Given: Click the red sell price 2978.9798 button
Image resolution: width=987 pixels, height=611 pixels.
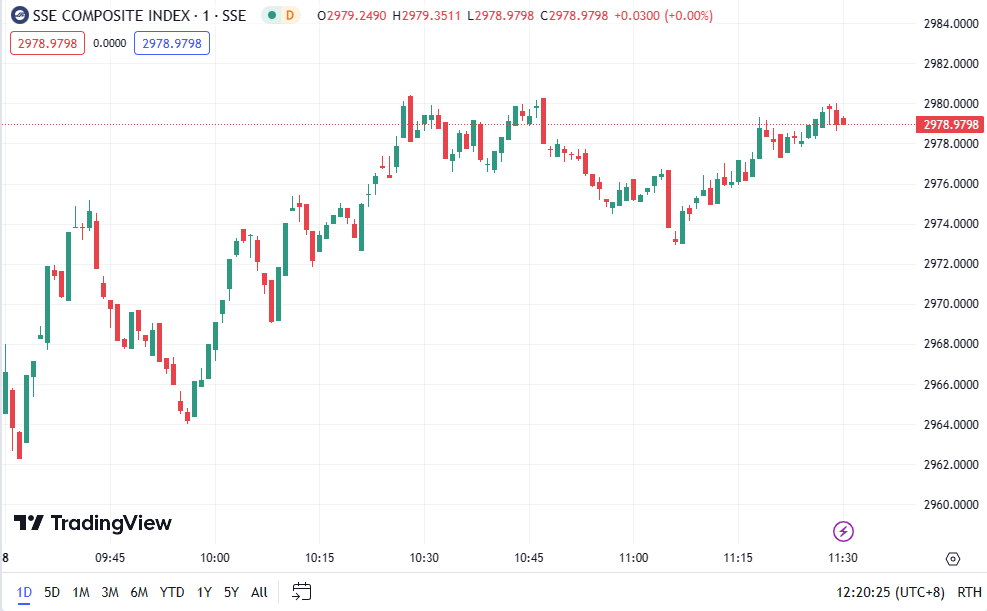Looking at the screenshot, I should [48, 43].
